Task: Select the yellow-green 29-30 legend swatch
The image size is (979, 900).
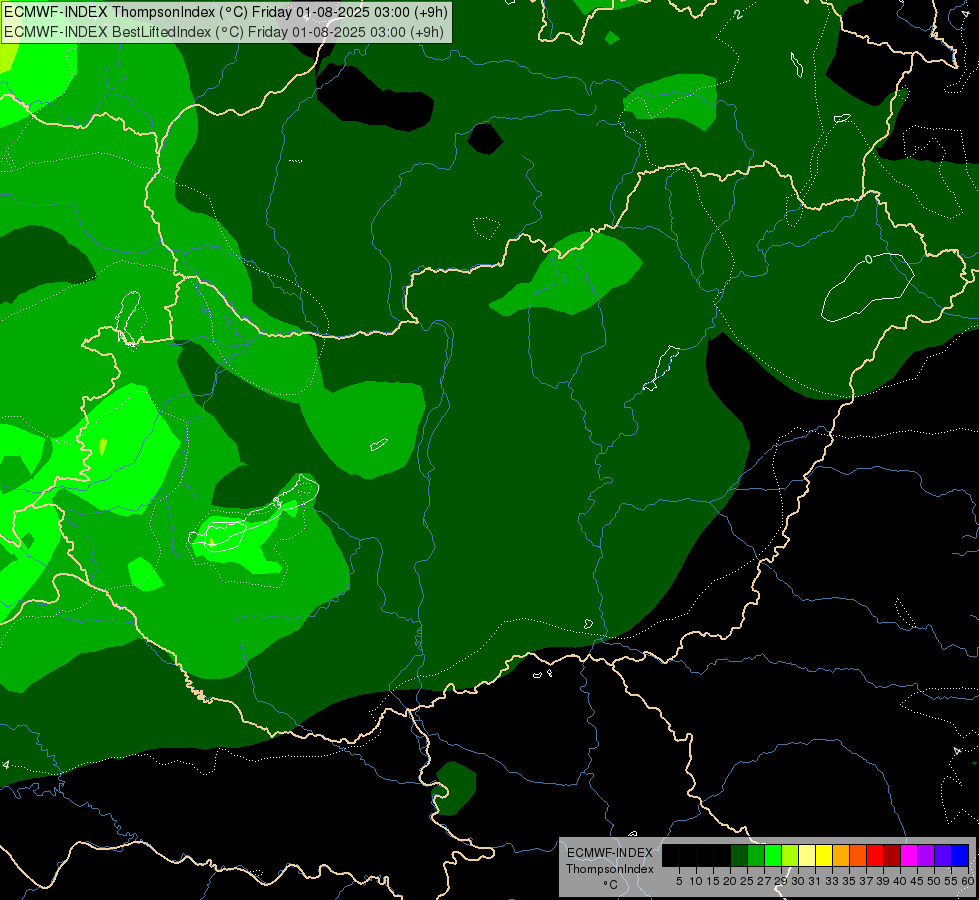Action: click(x=790, y=855)
